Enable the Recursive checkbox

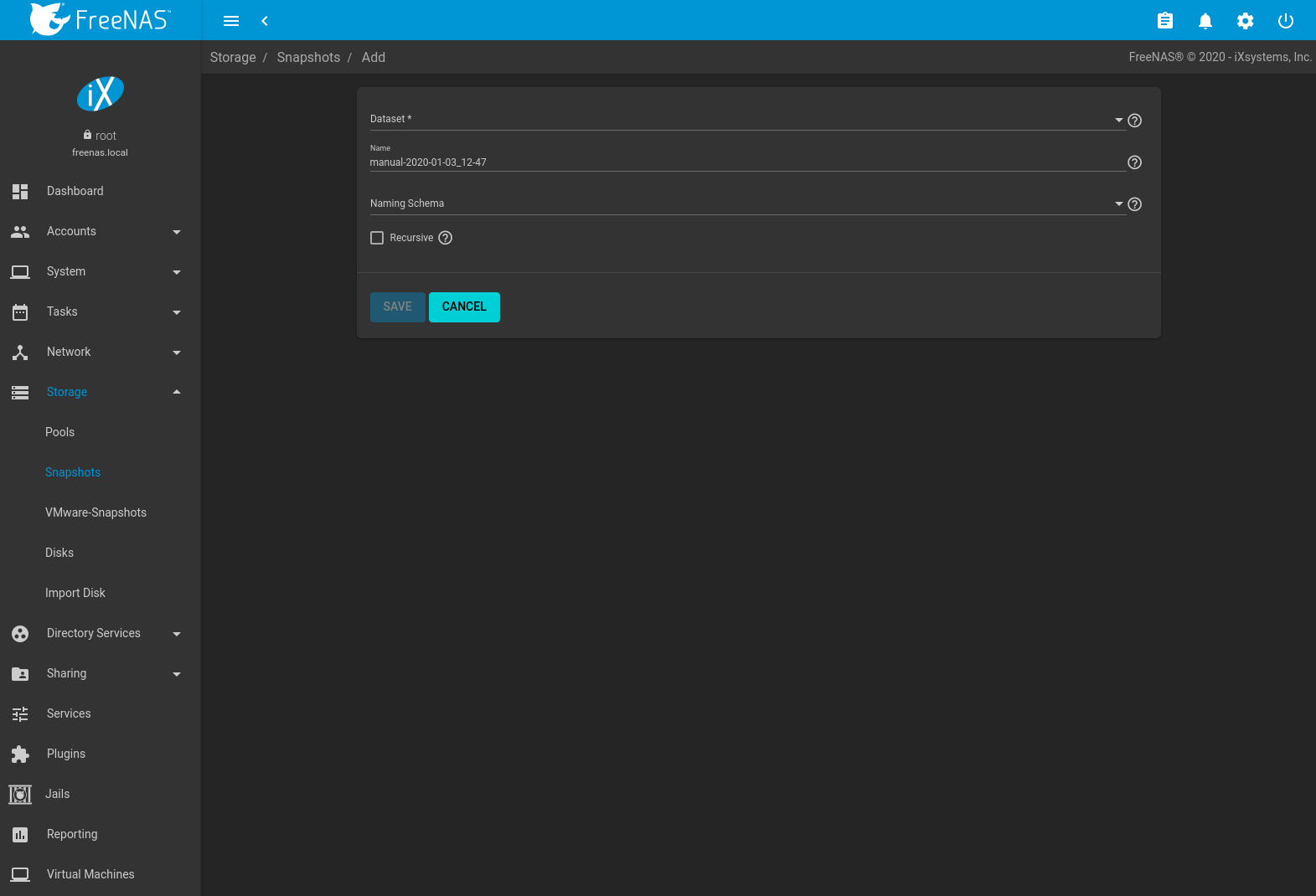coord(377,238)
